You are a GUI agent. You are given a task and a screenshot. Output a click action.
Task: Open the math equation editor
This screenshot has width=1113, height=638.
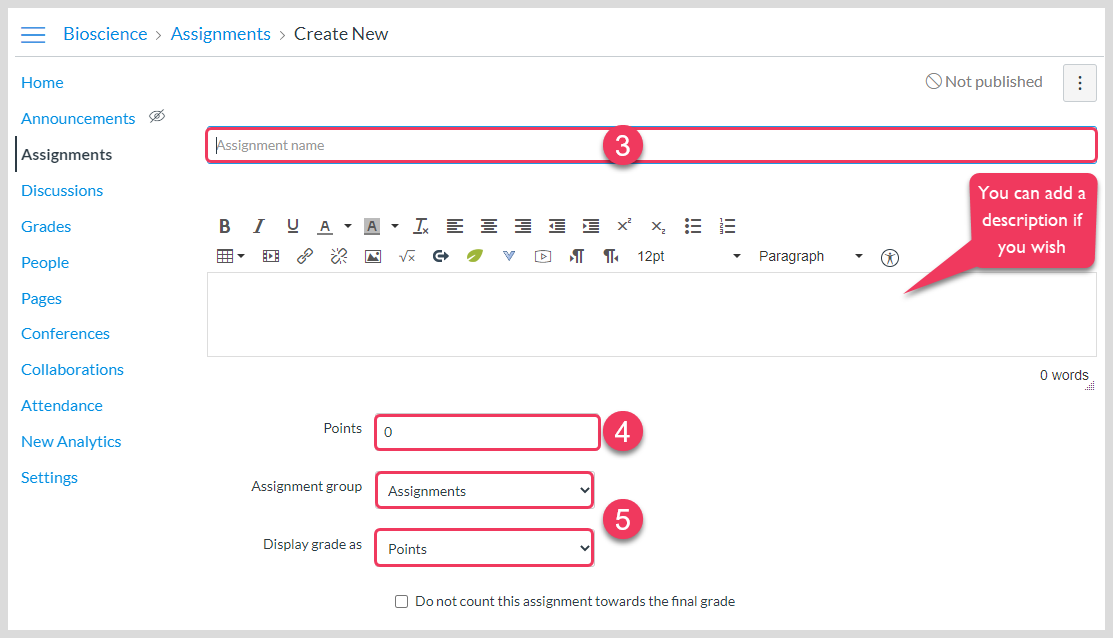(x=407, y=256)
